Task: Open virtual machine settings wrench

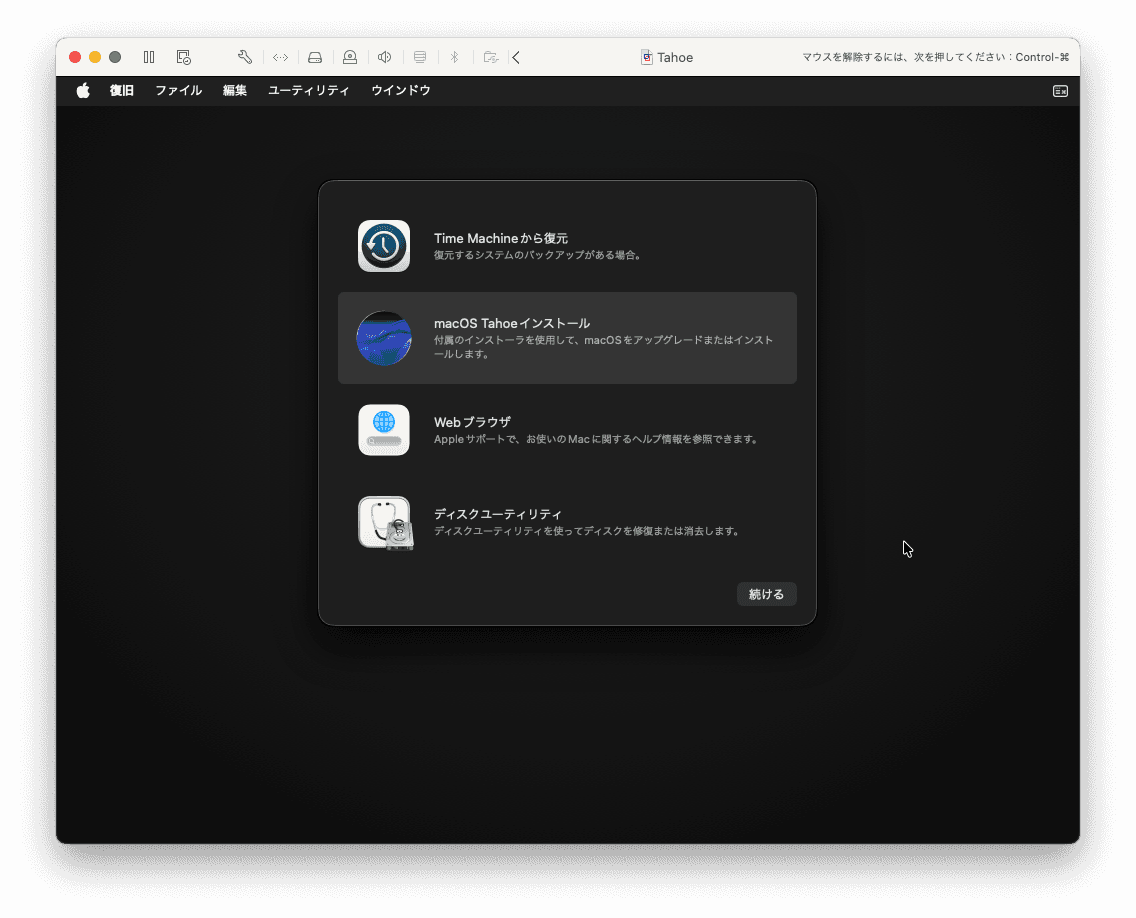Action: pyautogui.click(x=244, y=57)
